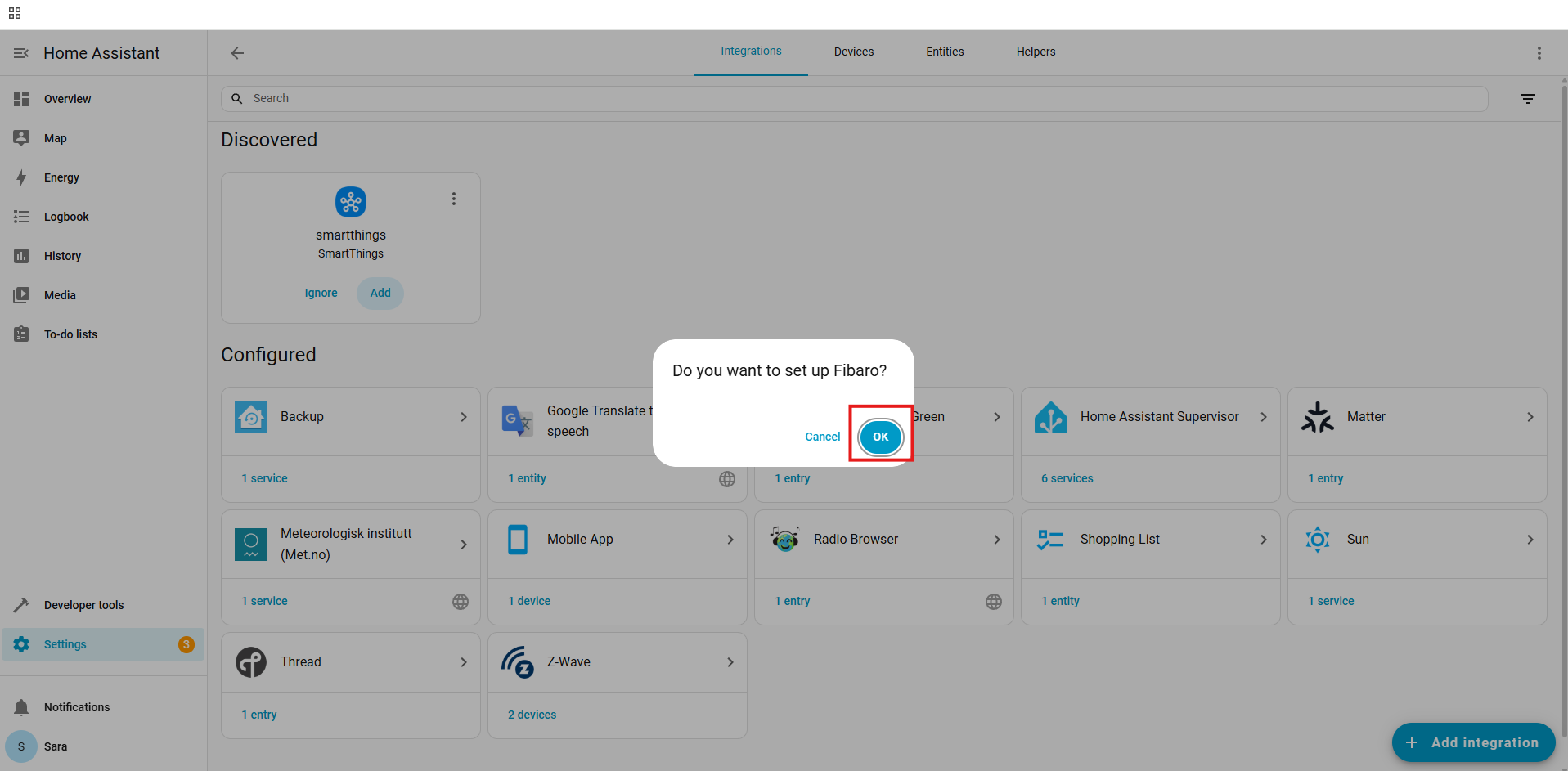Open the Notifications bell icon

[x=21, y=707]
